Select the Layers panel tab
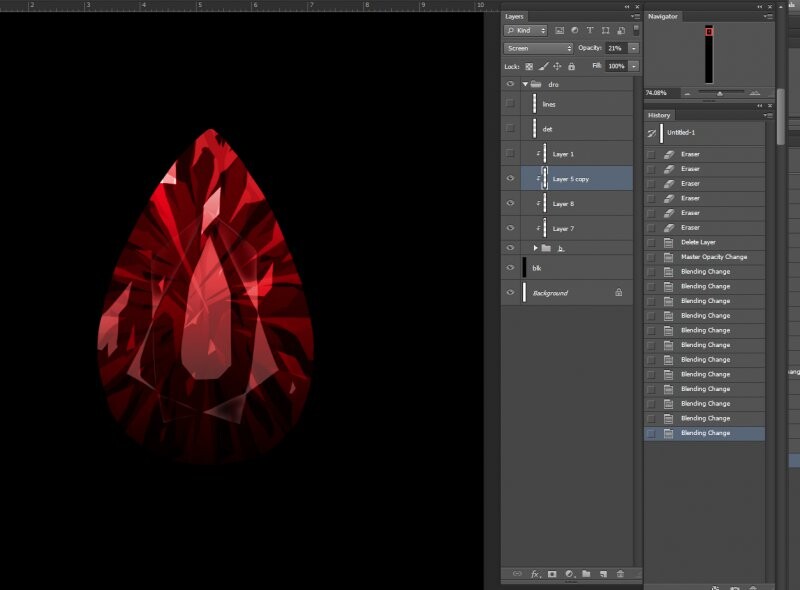Image resolution: width=800 pixels, height=590 pixels. [x=514, y=17]
